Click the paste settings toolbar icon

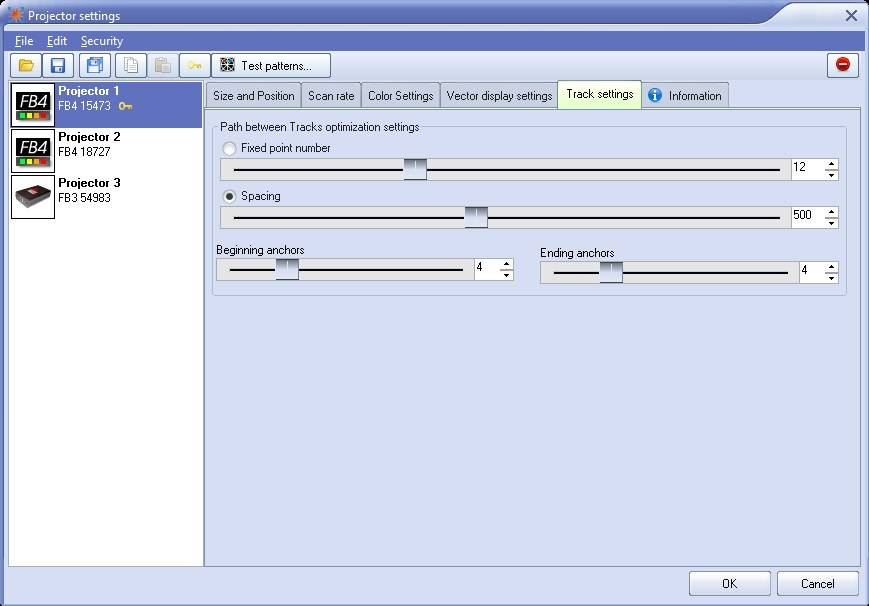[162, 66]
